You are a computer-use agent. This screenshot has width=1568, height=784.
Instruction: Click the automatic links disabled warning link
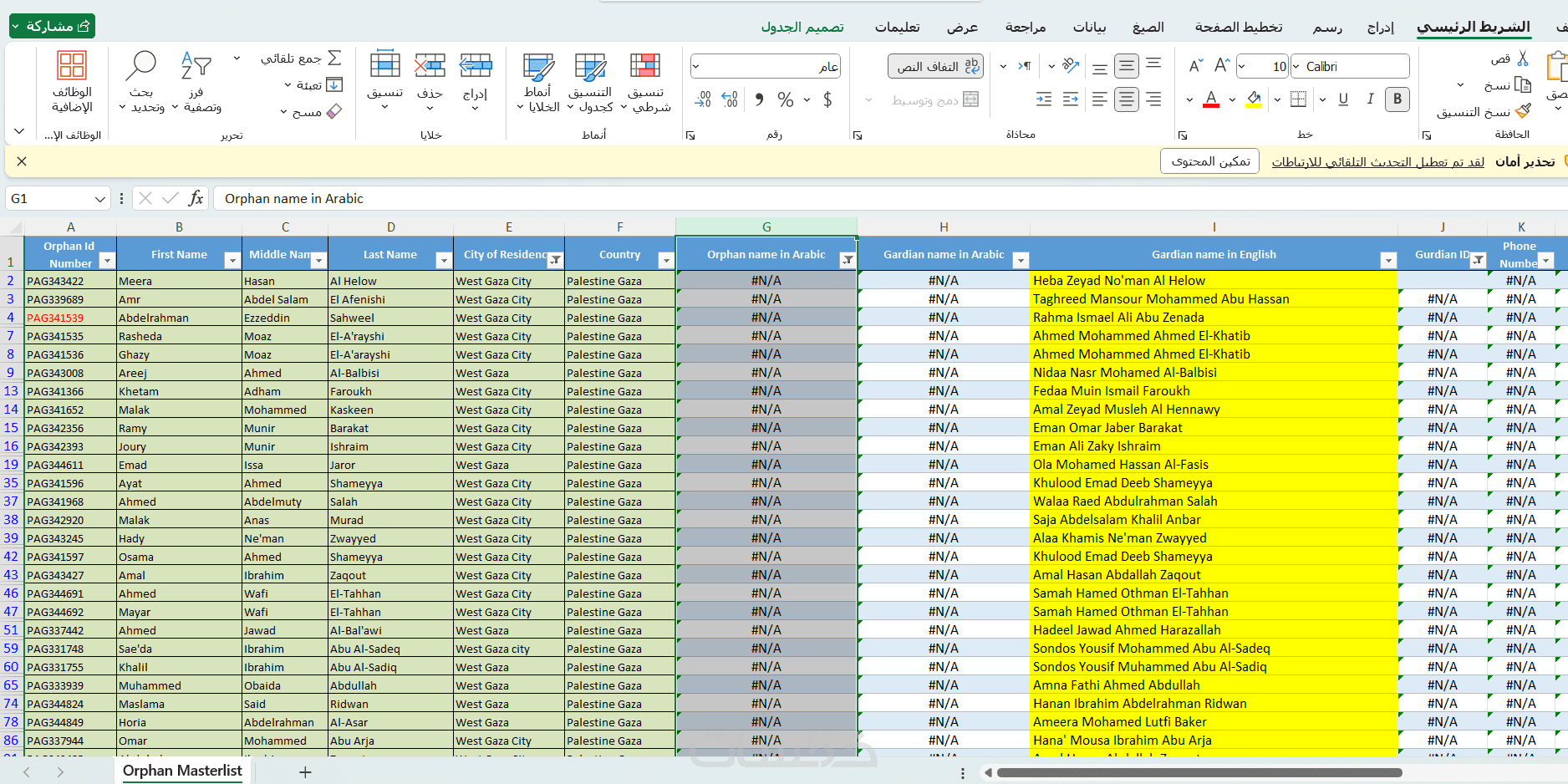pos(1378,162)
